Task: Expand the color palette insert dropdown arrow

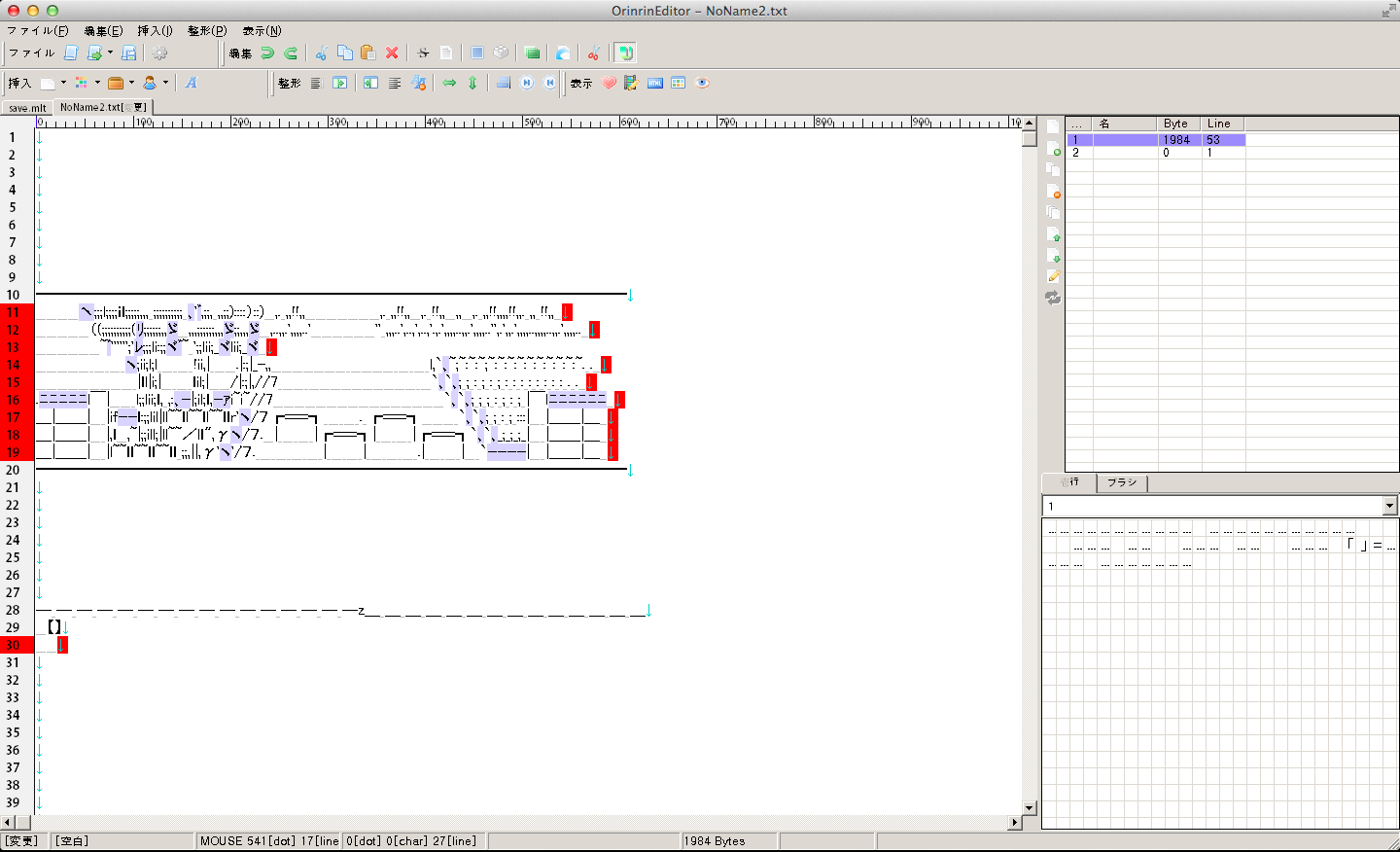Action: point(97,83)
